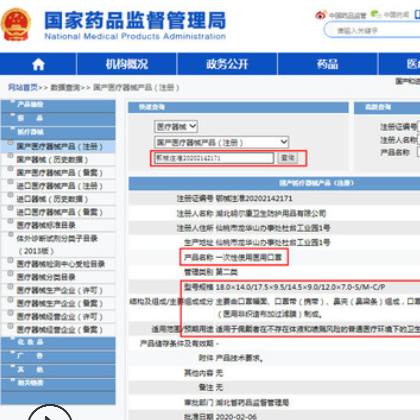Click the national emblem logo
This screenshot has height=420, width=420.
pos(16,25)
